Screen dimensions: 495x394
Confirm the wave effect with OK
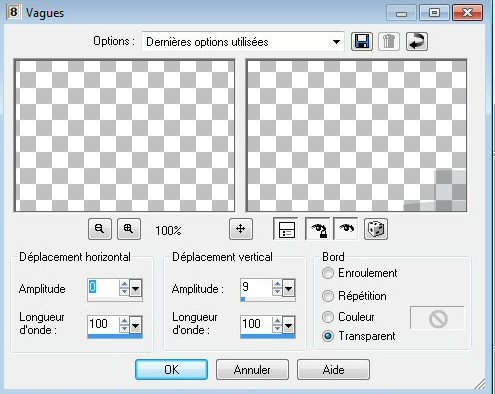171,369
